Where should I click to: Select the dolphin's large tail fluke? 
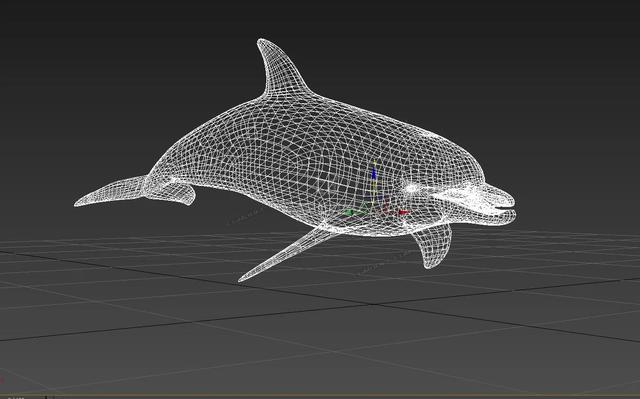[109, 191]
